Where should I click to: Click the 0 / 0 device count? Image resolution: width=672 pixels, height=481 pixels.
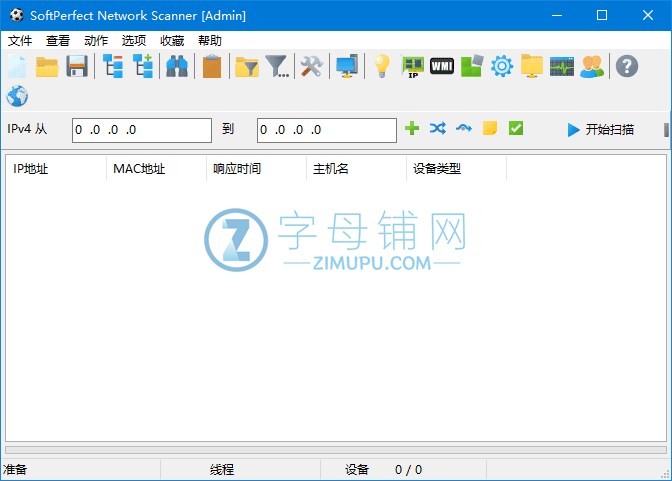(408, 470)
